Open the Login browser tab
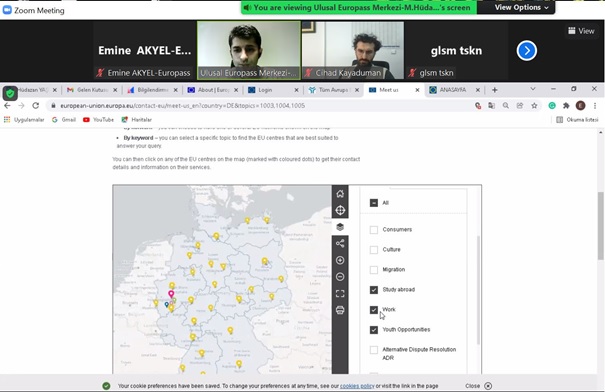605x392 pixels. pos(273,90)
